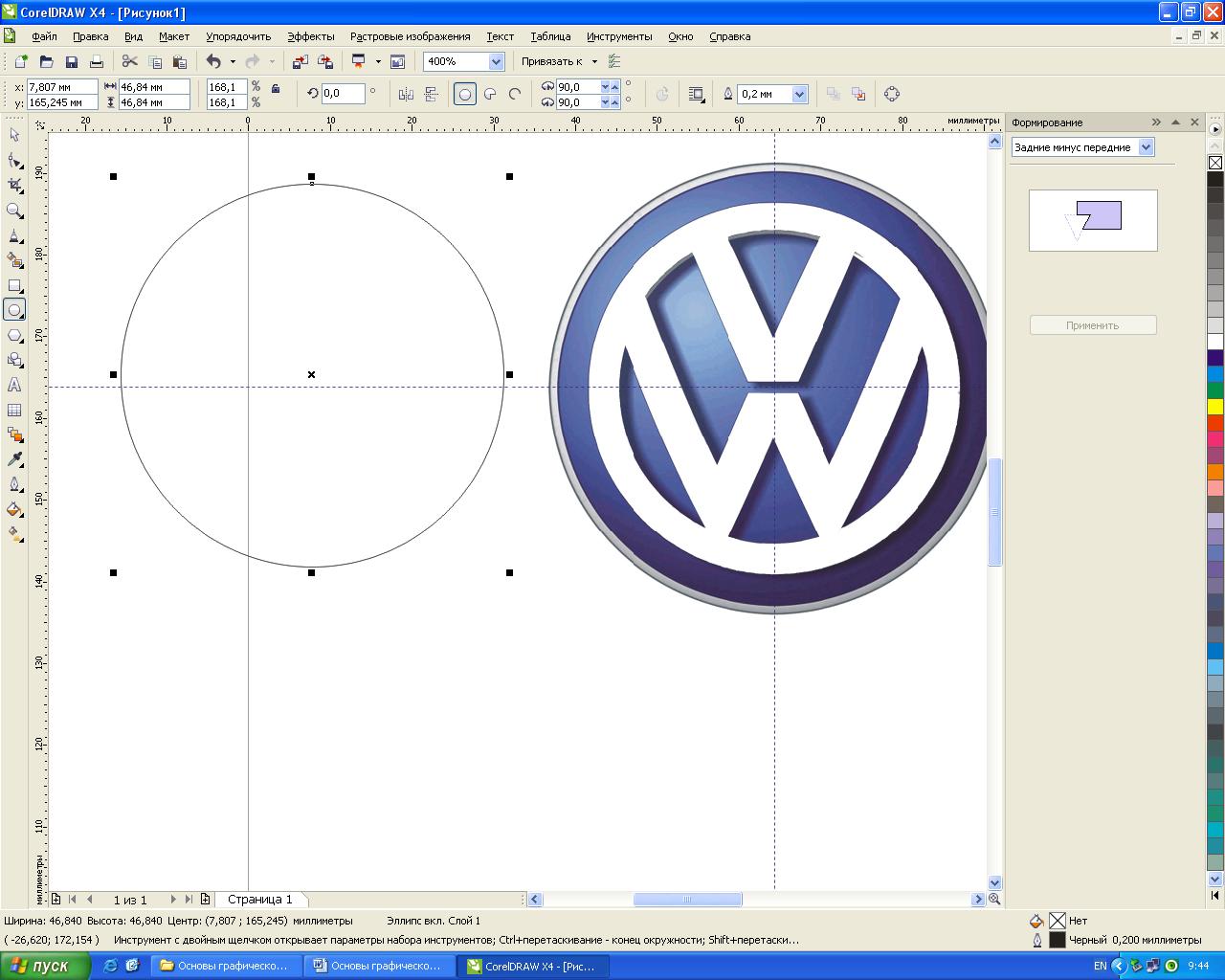This screenshot has height=980, width=1225.
Task: Choose the Interactive Fill tool
Action: click(x=14, y=534)
